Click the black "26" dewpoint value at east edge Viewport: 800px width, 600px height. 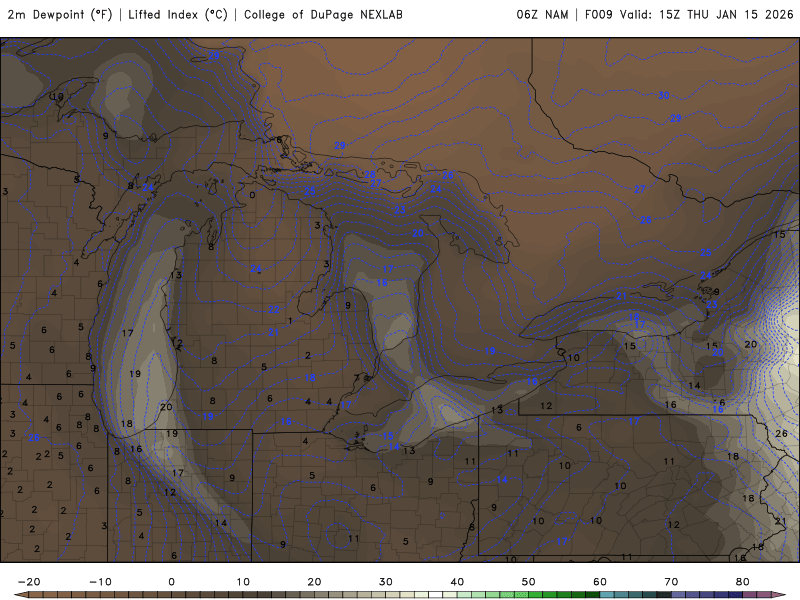pyautogui.click(x=781, y=434)
